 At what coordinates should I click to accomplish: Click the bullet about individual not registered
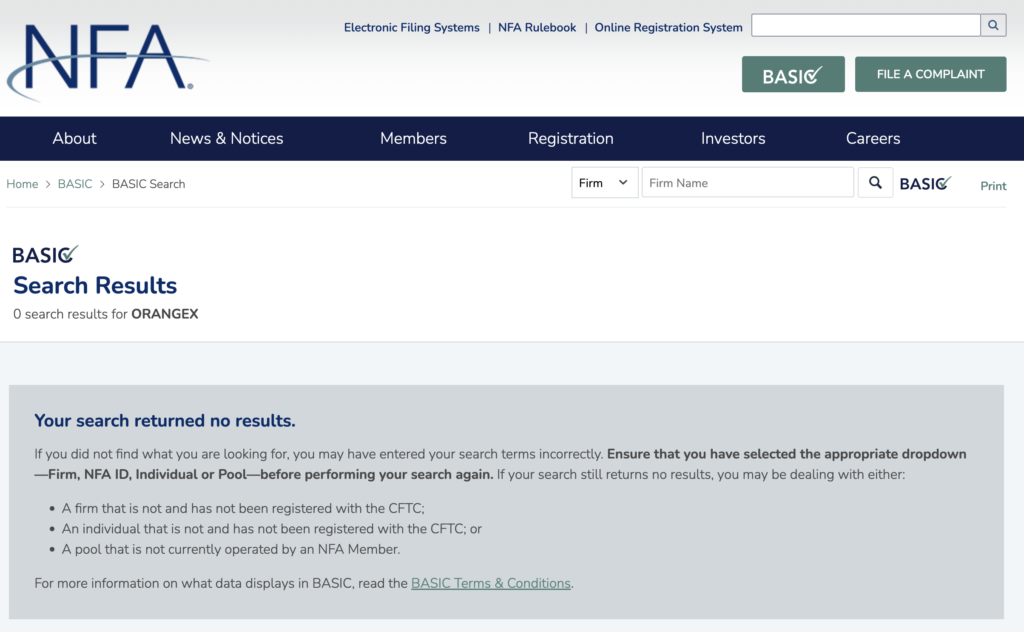272,529
